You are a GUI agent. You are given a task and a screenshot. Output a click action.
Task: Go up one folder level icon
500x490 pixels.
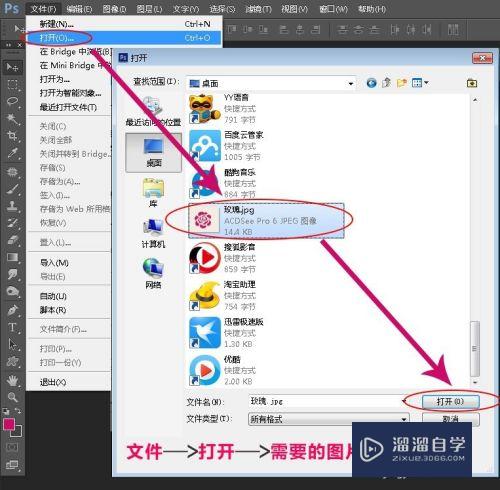387,83
